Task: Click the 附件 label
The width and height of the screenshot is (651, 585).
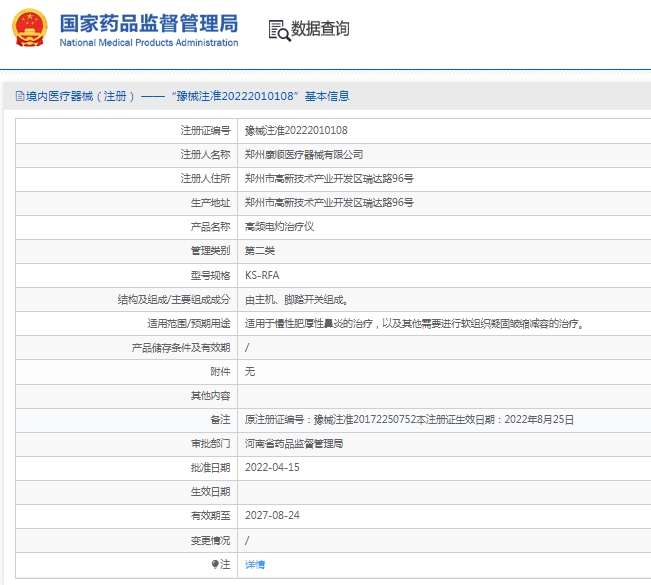Action: (x=220, y=372)
